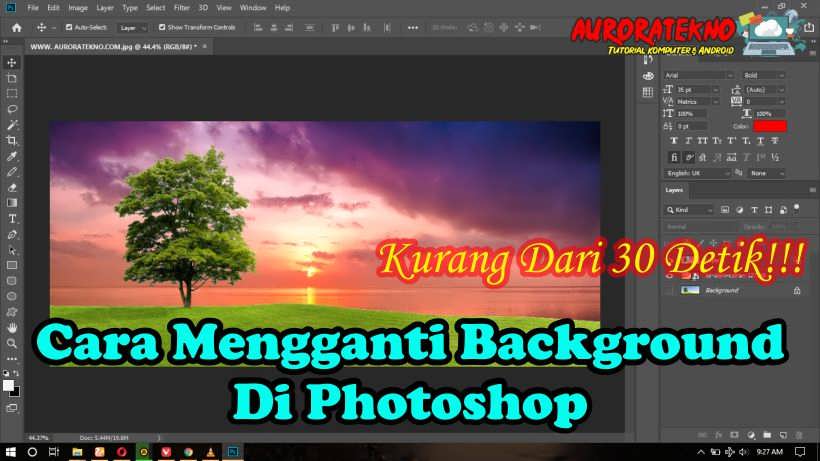Click the Home icon in options bar
The image size is (820, 461).
pos(17,28)
